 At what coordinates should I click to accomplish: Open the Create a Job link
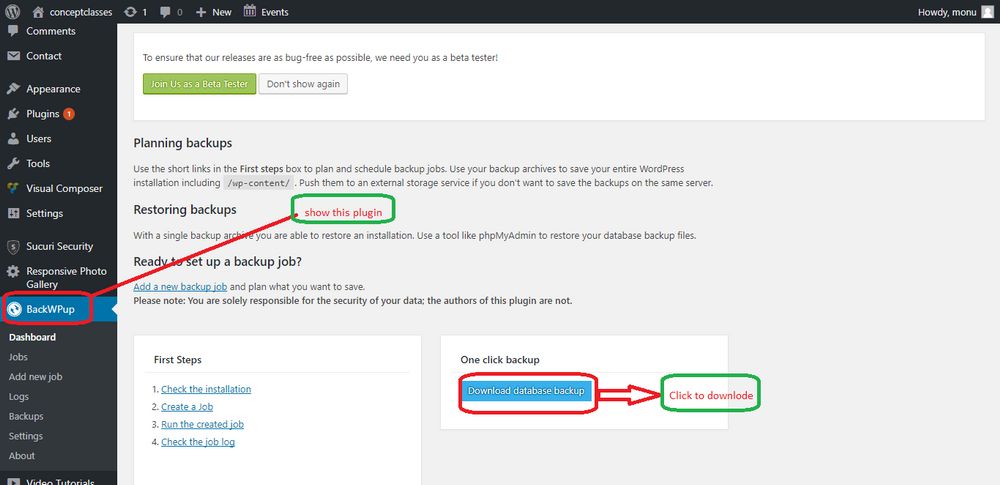(x=187, y=407)
